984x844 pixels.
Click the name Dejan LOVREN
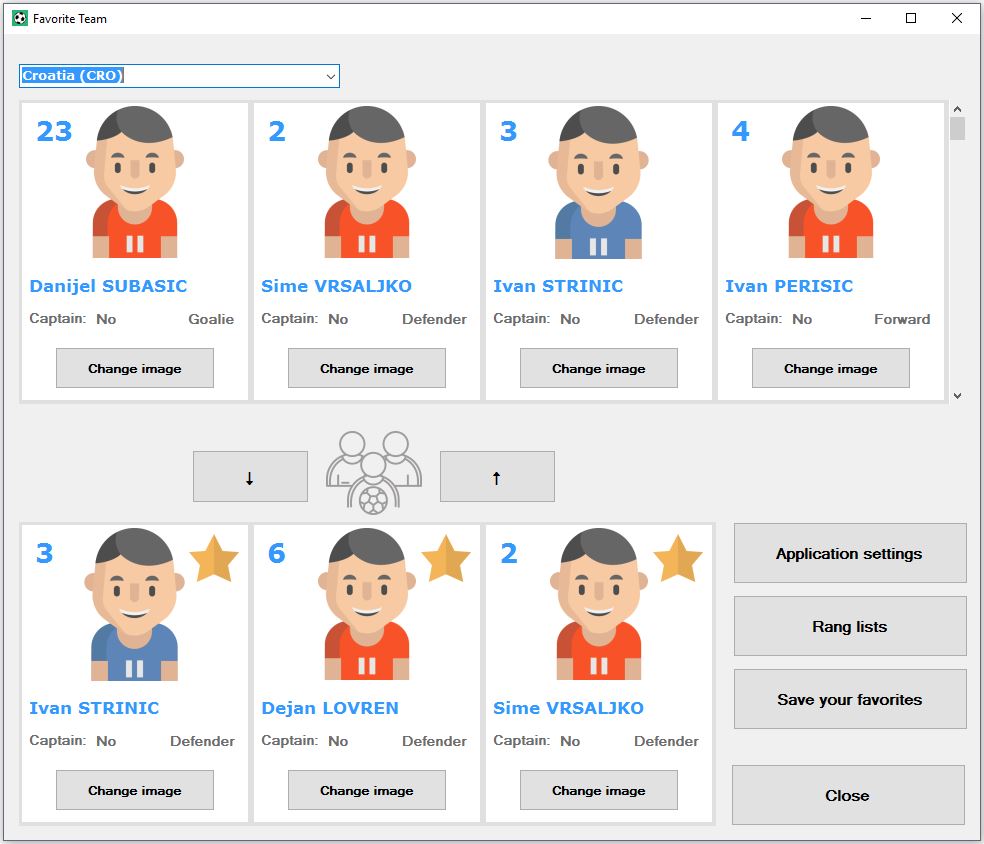pyautogui.click(x=330, y=708)
